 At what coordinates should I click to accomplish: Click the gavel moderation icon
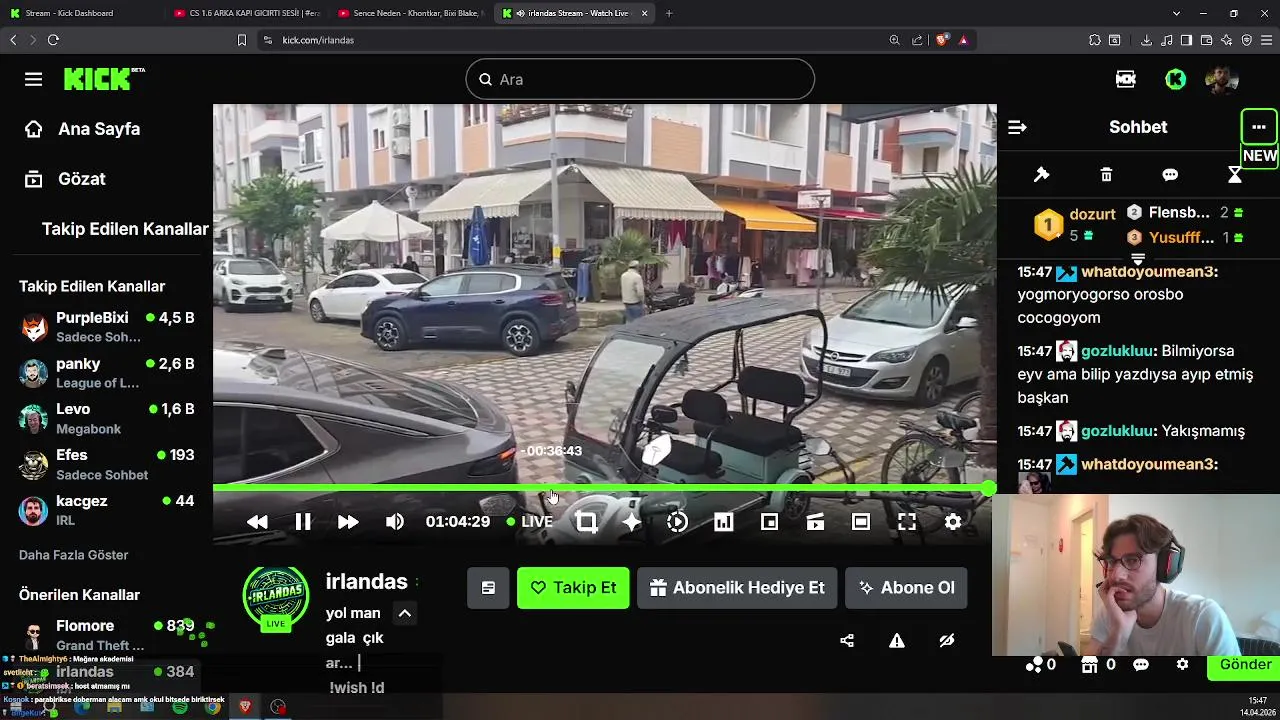coord(1041,175)
